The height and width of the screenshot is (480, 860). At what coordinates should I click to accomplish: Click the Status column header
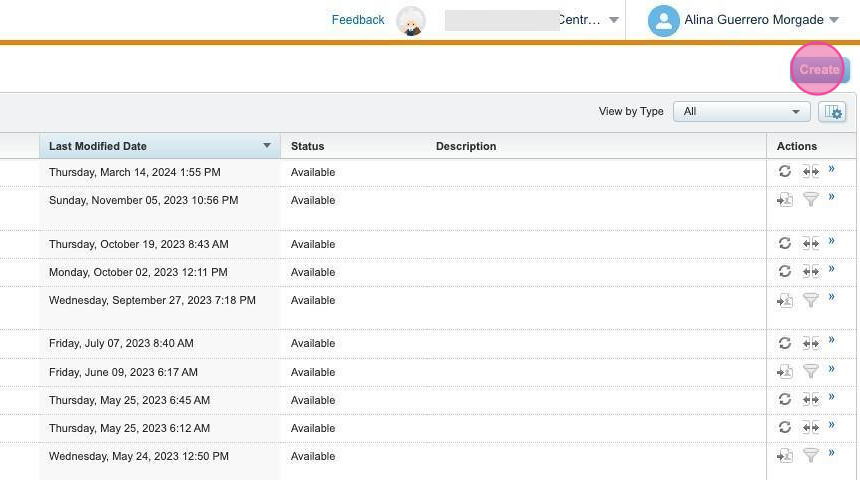coord(307,146)
